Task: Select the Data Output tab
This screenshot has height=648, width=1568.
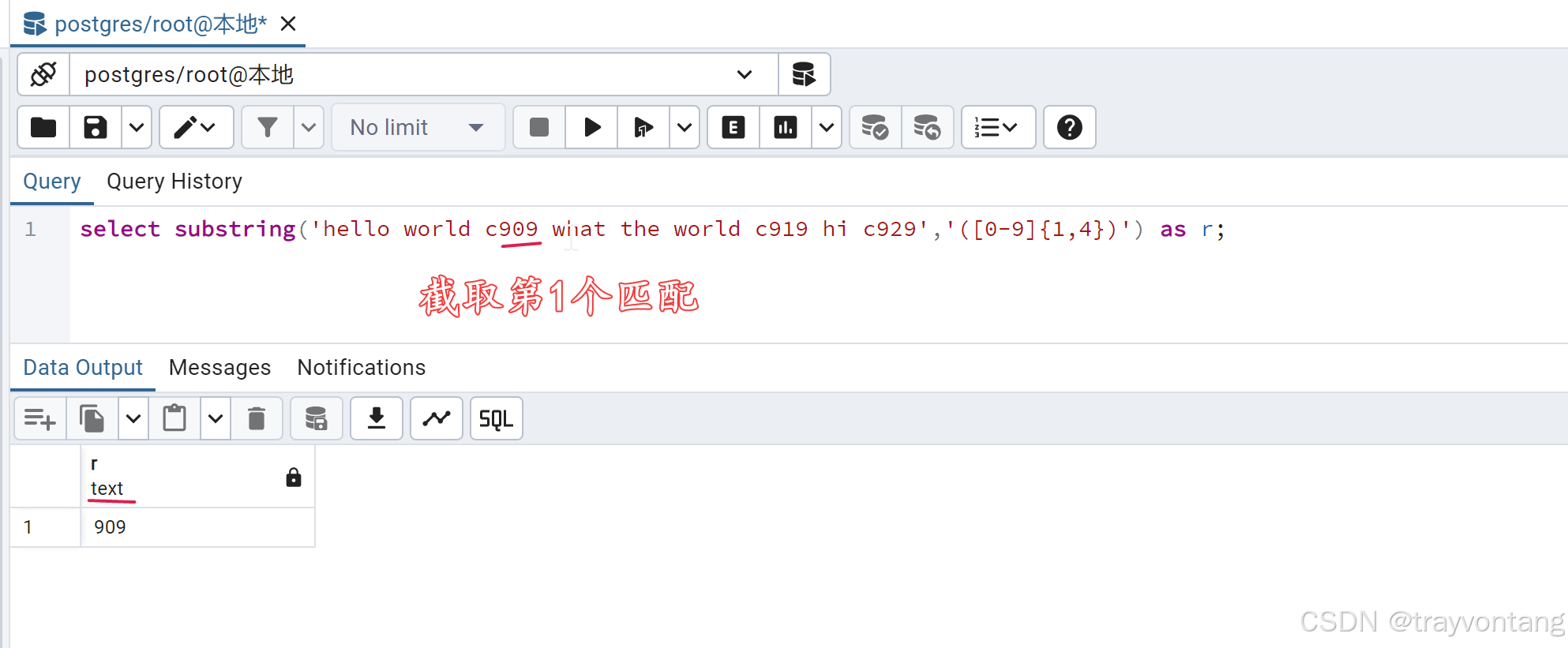Action: pyautogui.click(x=83, y=368)
